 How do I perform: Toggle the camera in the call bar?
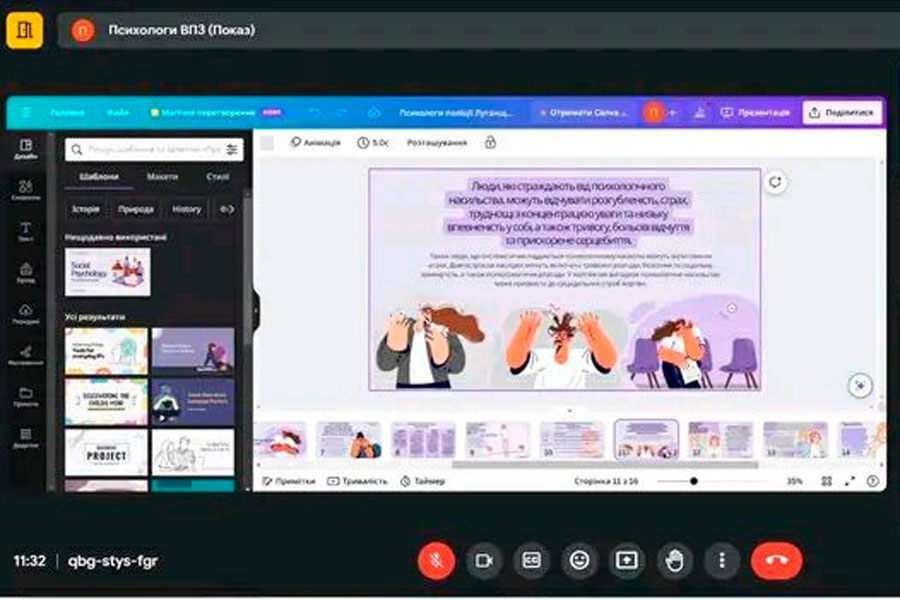click(484, 561)
